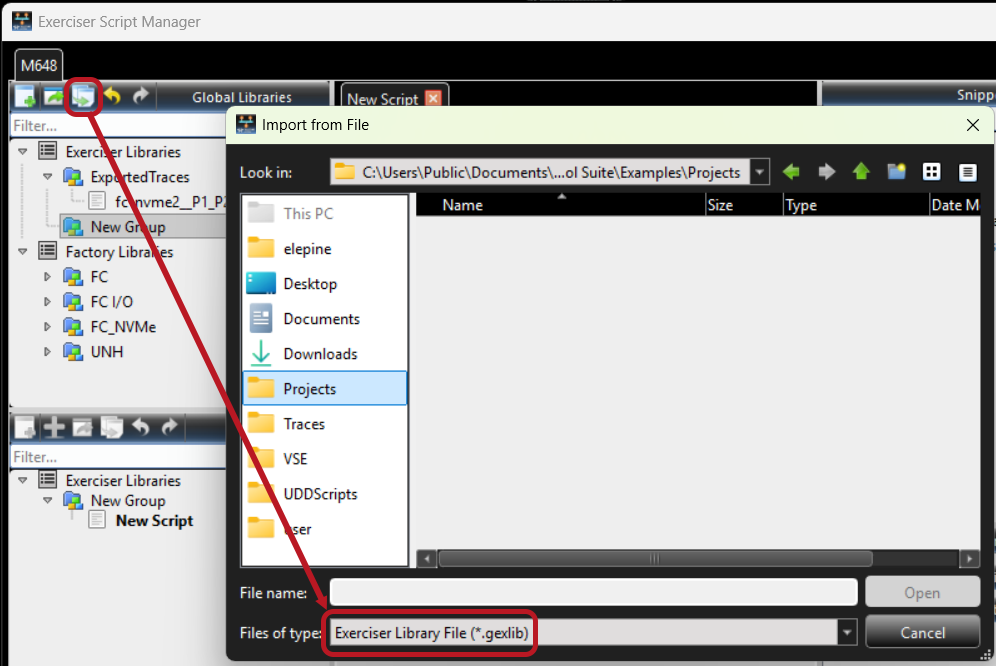Viewport: 996px width, 666px height.
Task: Click the plus icon in the lower panel toolbar
Action: click(x=54, y=428)
